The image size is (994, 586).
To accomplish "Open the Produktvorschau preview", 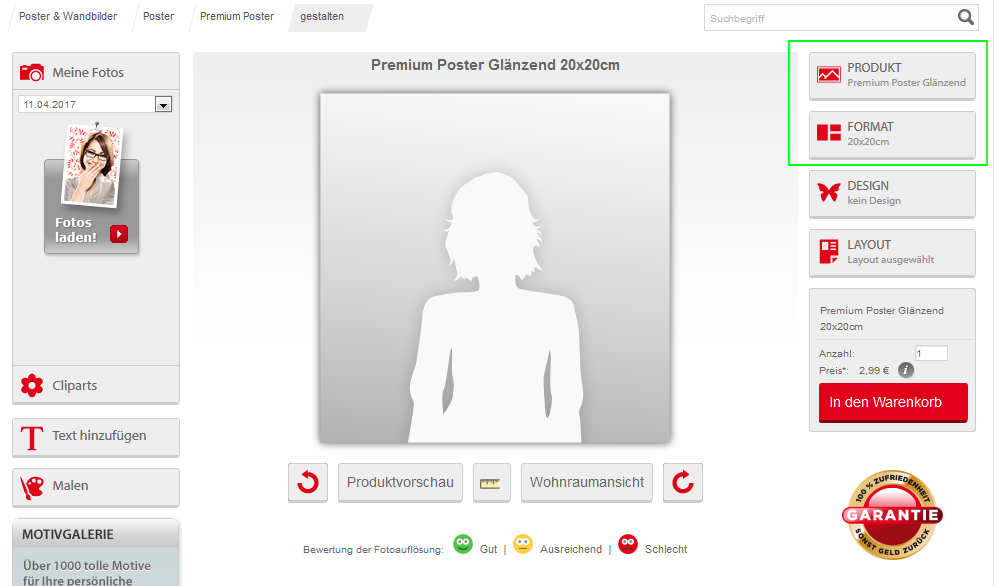I will (x=400, y=483).
